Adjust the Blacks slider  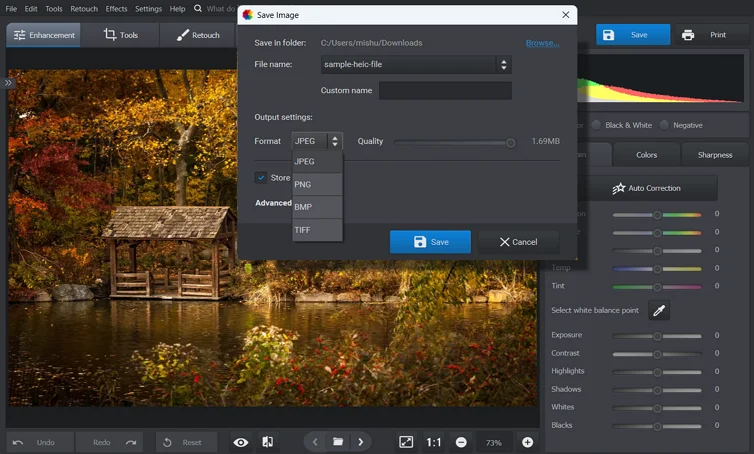click(x=657, y=426)
